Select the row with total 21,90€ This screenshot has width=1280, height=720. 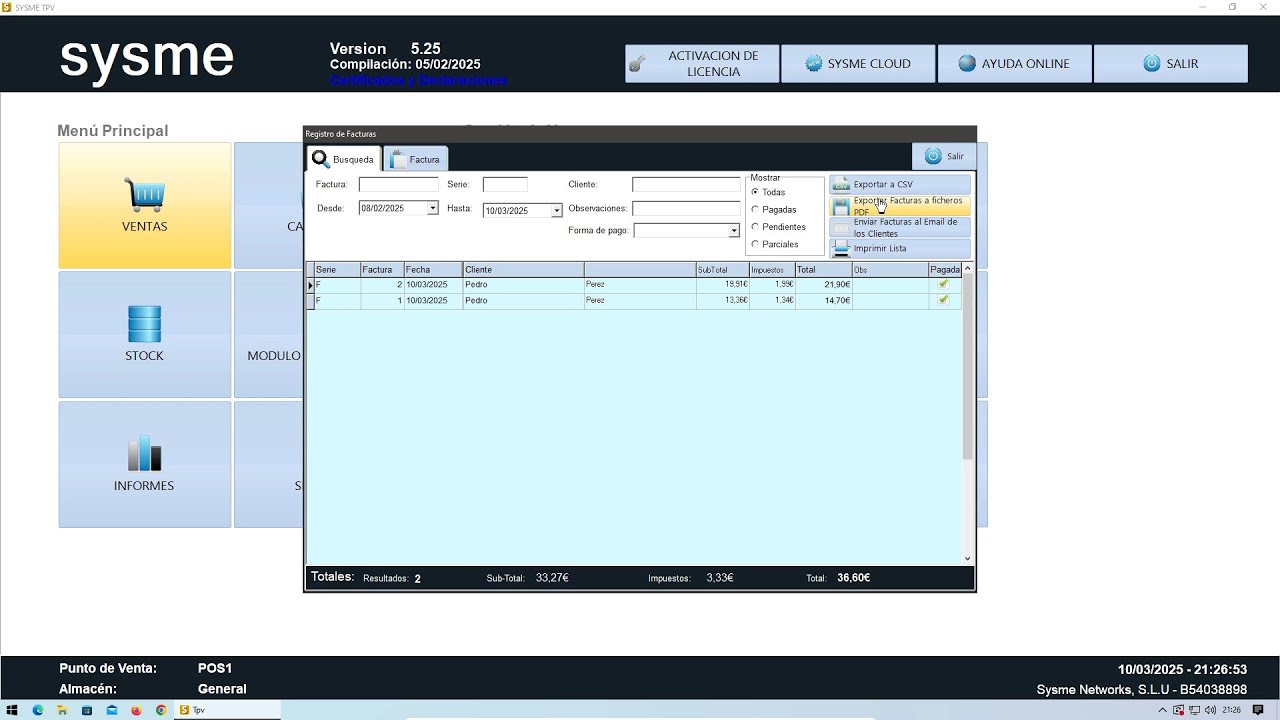click(x=634, y=285)
